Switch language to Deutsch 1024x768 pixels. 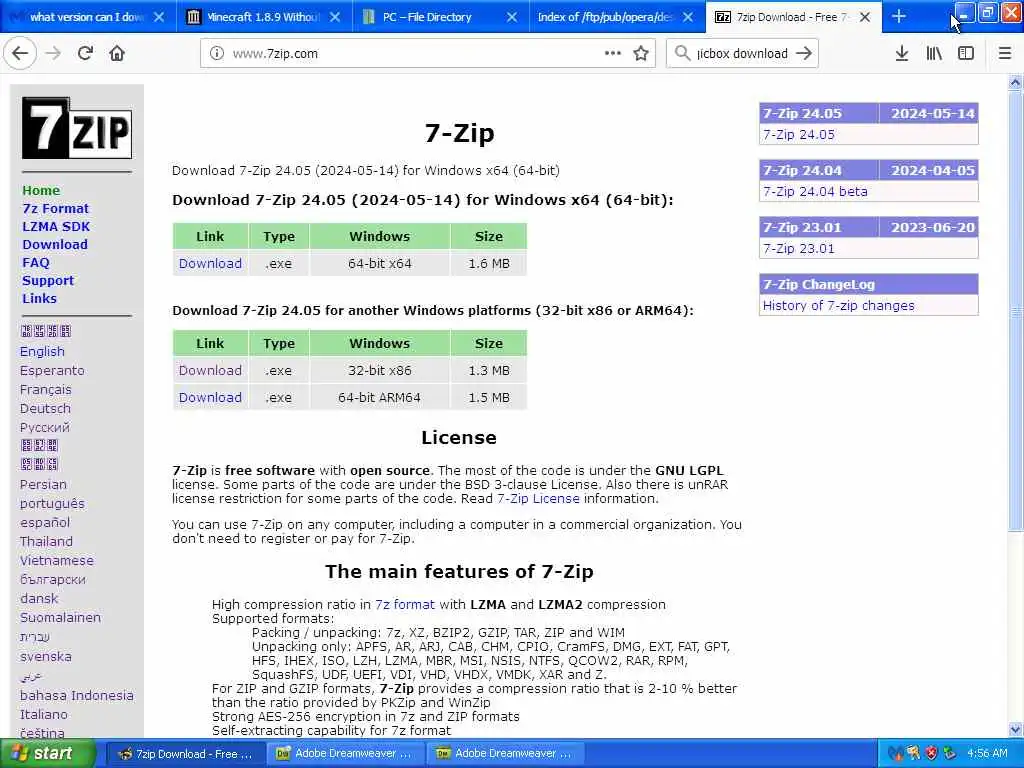point(45,408)
